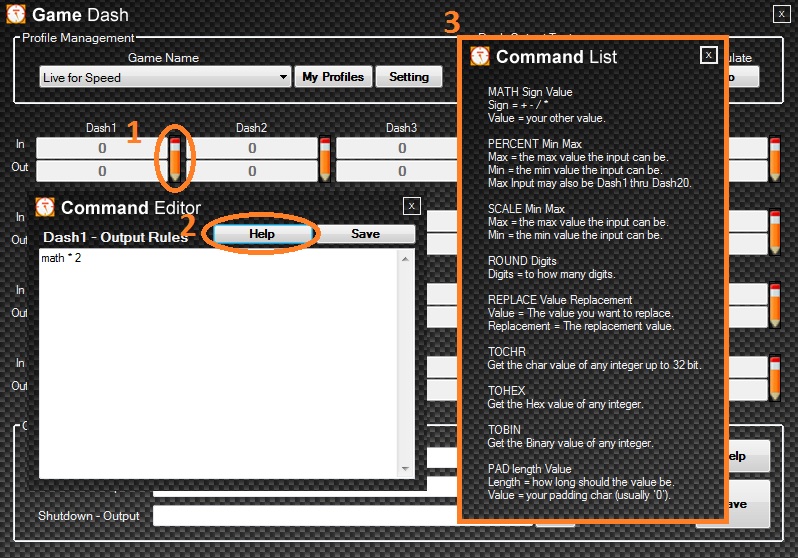The height and width of the screenshot is (558, 798).
Task: Click Help in Command Editor
Action: coord(262,234)
